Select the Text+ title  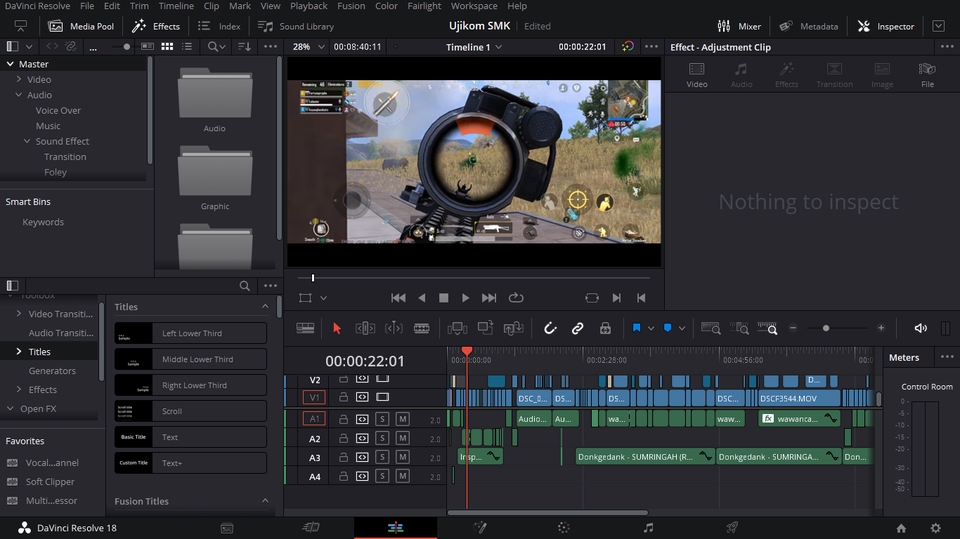click(190, 463)
